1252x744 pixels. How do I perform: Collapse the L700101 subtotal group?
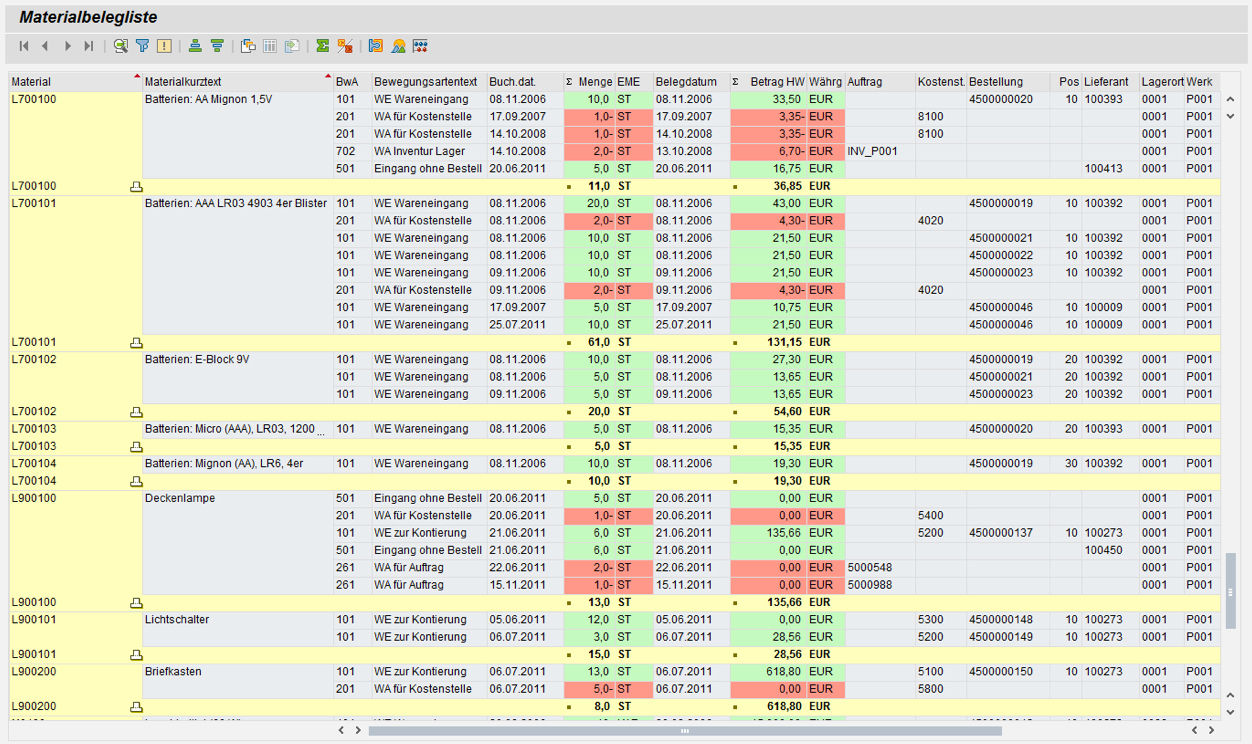[x=136, y=342]
